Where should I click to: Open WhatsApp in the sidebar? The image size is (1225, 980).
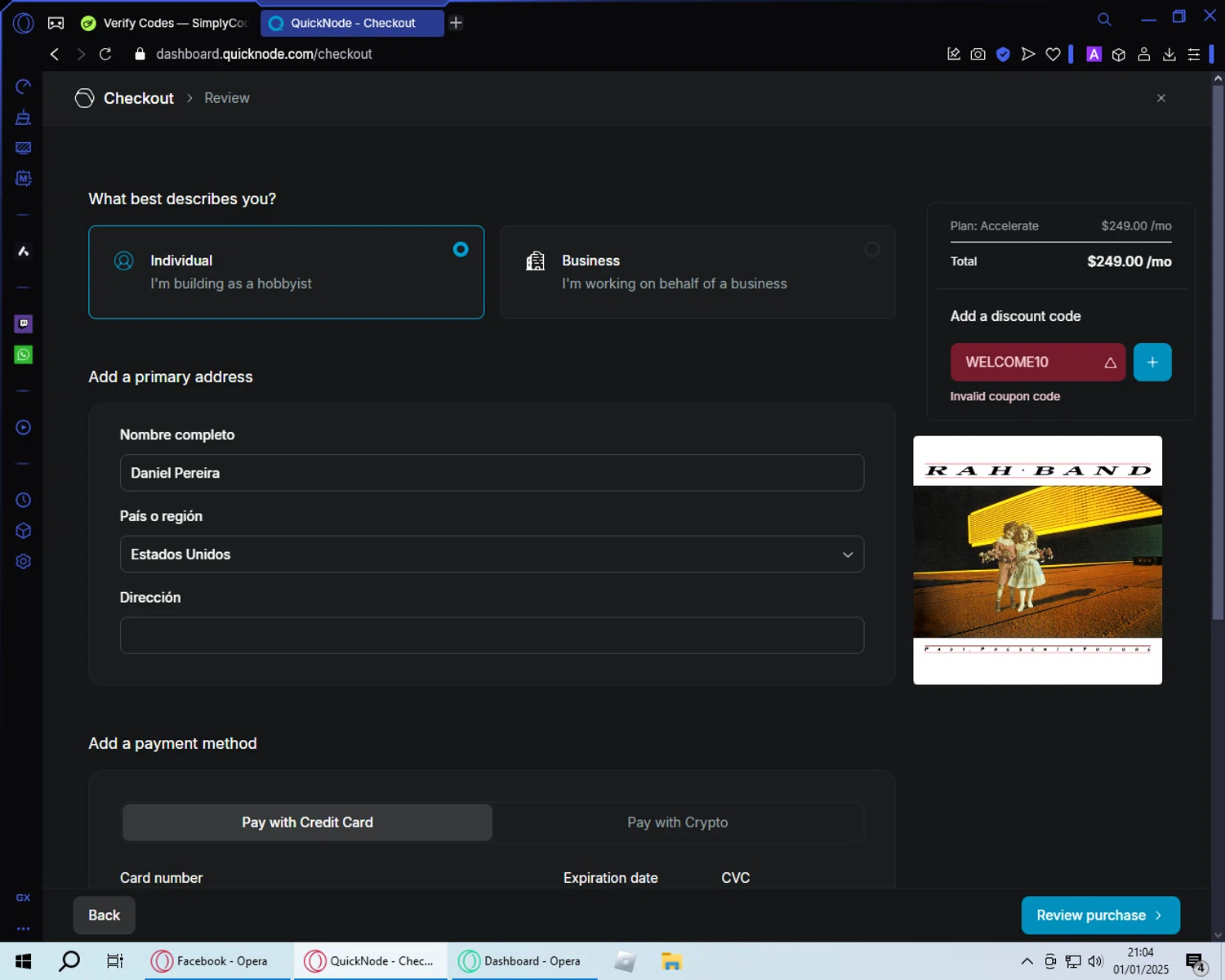(x=23, y=354)
